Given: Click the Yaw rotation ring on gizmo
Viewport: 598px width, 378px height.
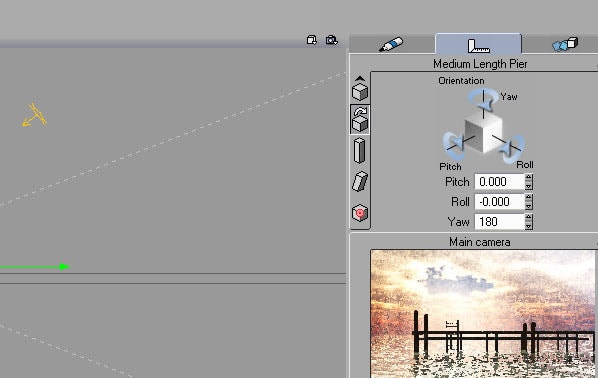Looking at the screenshot, I should (x=483, y=99).
